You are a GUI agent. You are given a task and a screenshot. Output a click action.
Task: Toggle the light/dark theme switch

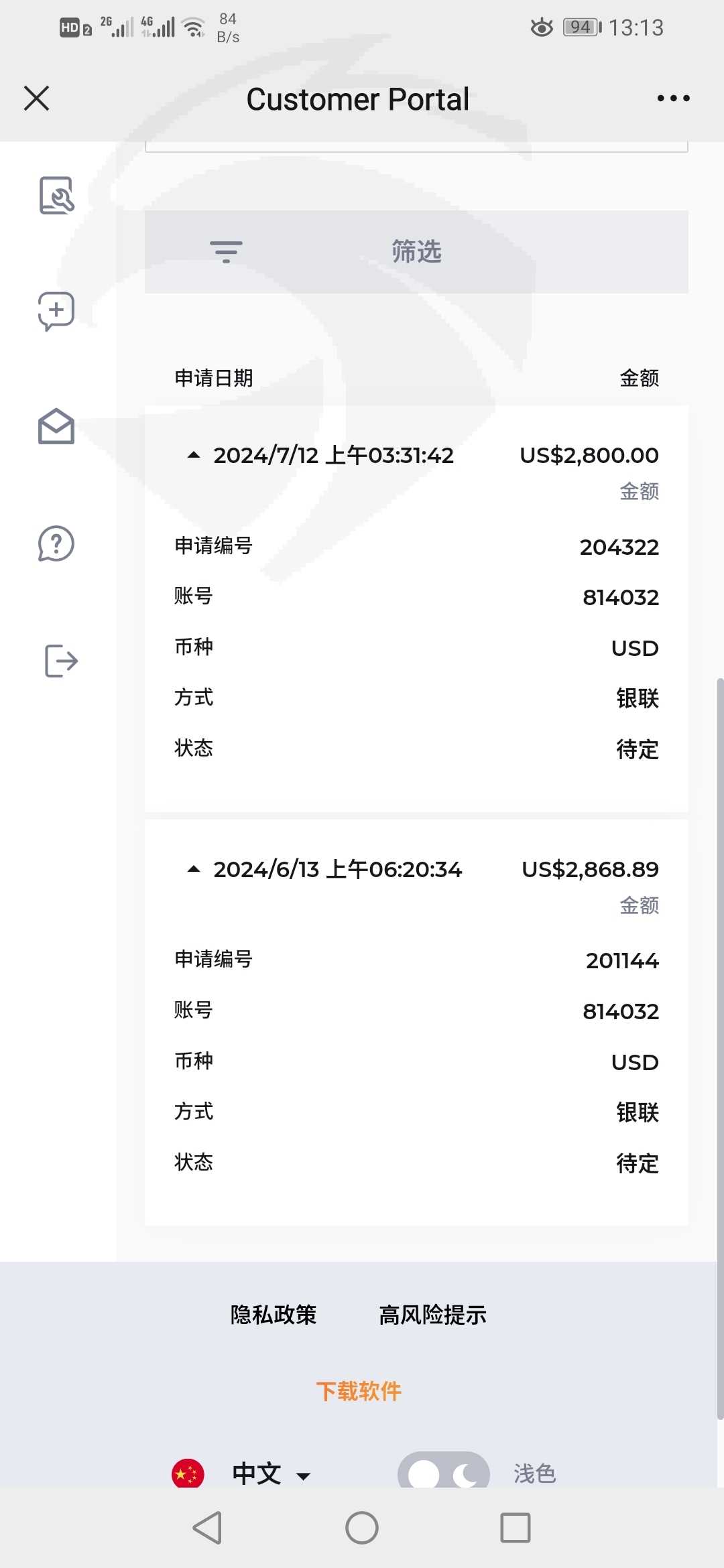click(x=443, y=1473)
